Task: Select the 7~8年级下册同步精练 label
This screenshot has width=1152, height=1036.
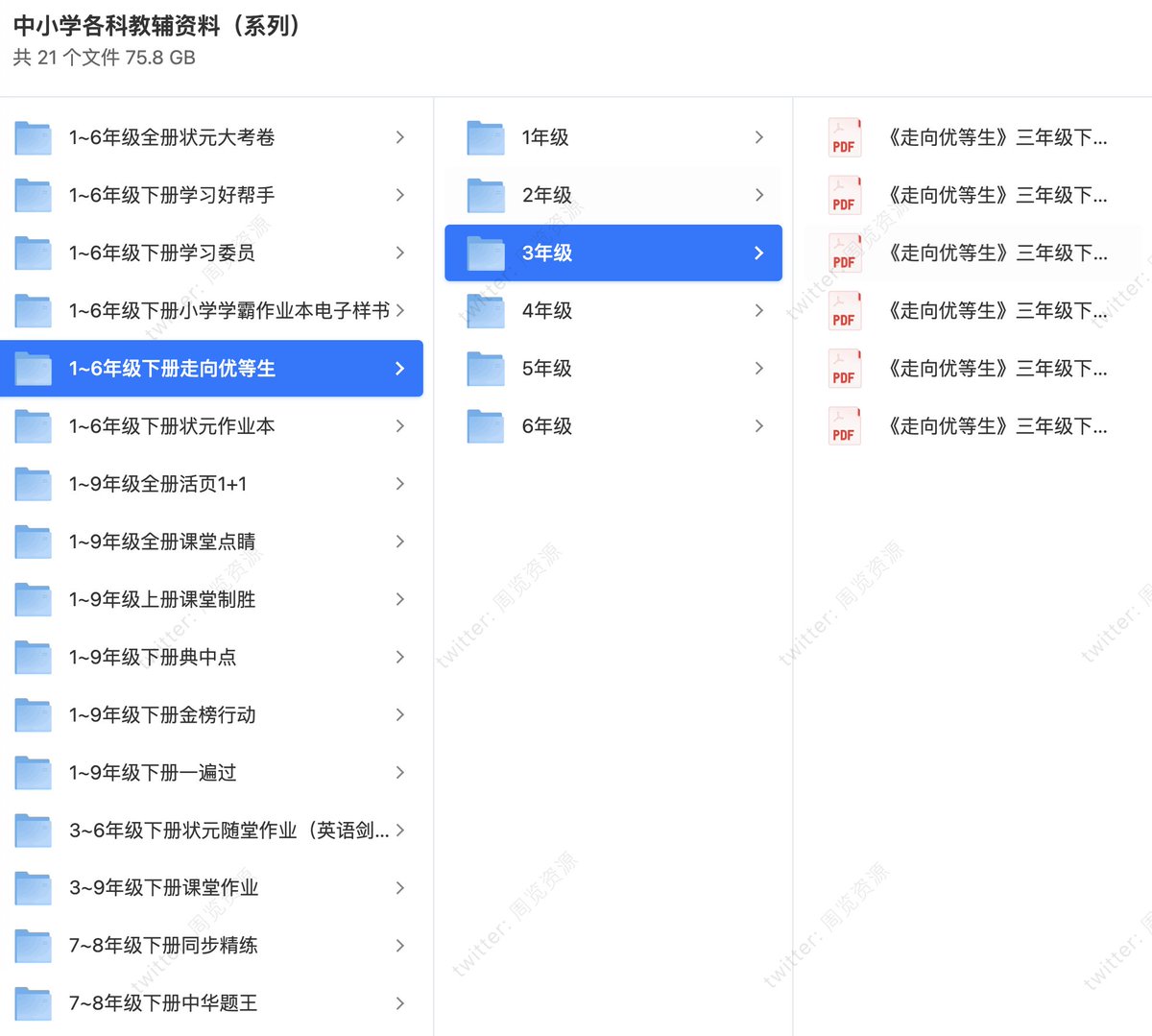Action: pos(163,946)
